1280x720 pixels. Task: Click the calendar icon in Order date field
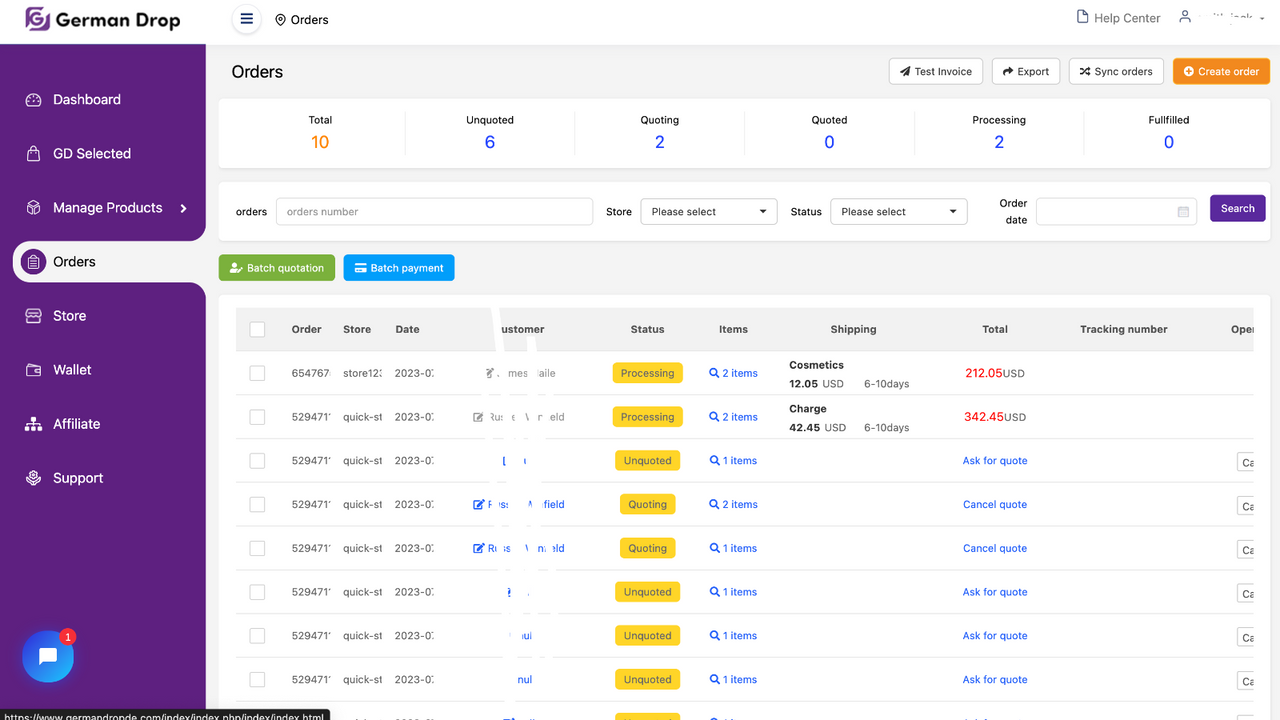[x=1183, y=212]
